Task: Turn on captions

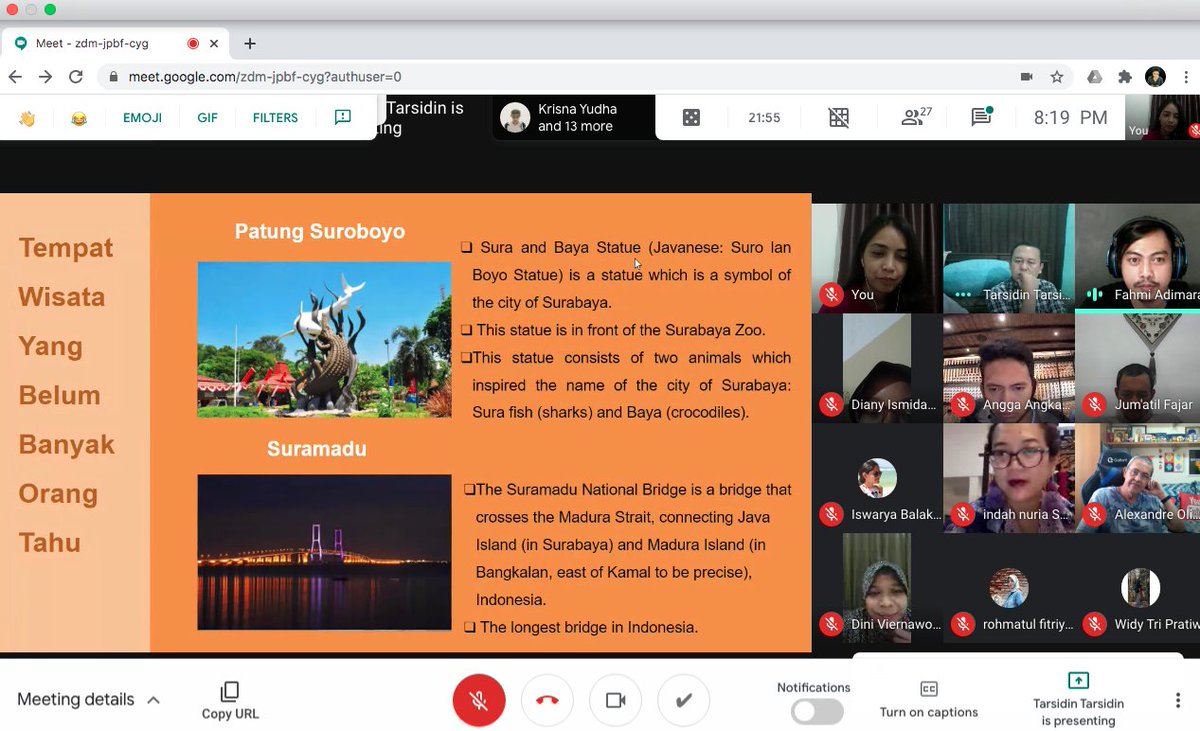Action: click(928, 700)
